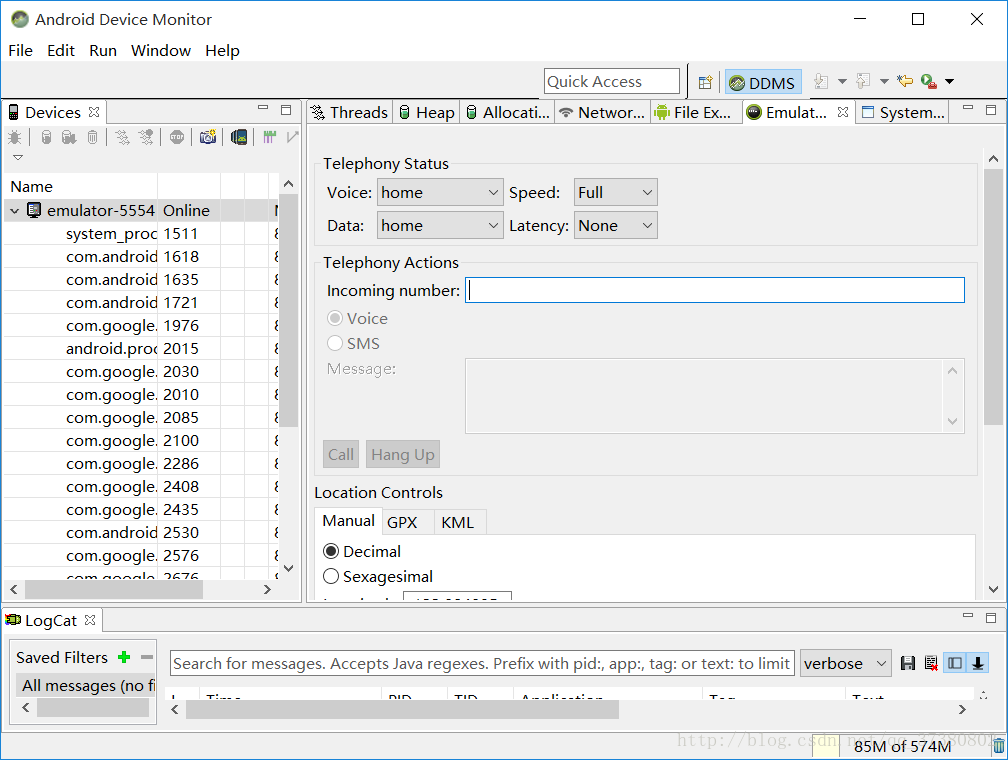Open the Speed dropdown set to Full

(615, 193)
